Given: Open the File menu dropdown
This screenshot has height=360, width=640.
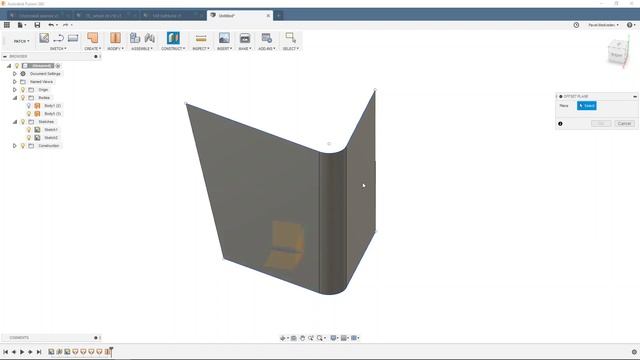Looking at the screenshot, I should [21, 25].
